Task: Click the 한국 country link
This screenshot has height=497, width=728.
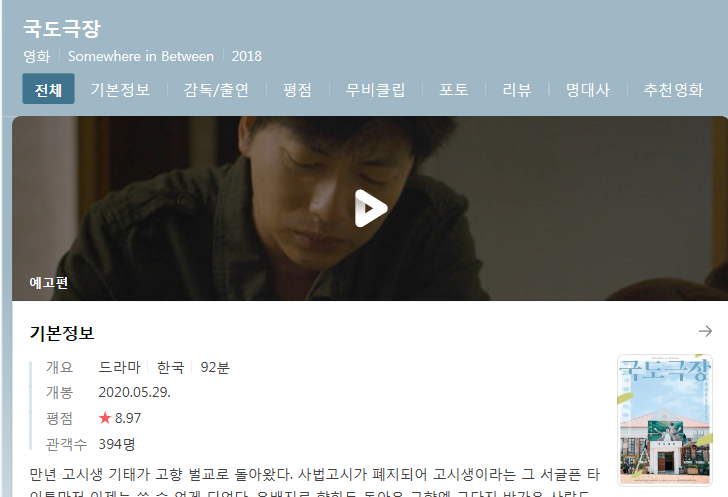Action: click(x=170, y=367)
